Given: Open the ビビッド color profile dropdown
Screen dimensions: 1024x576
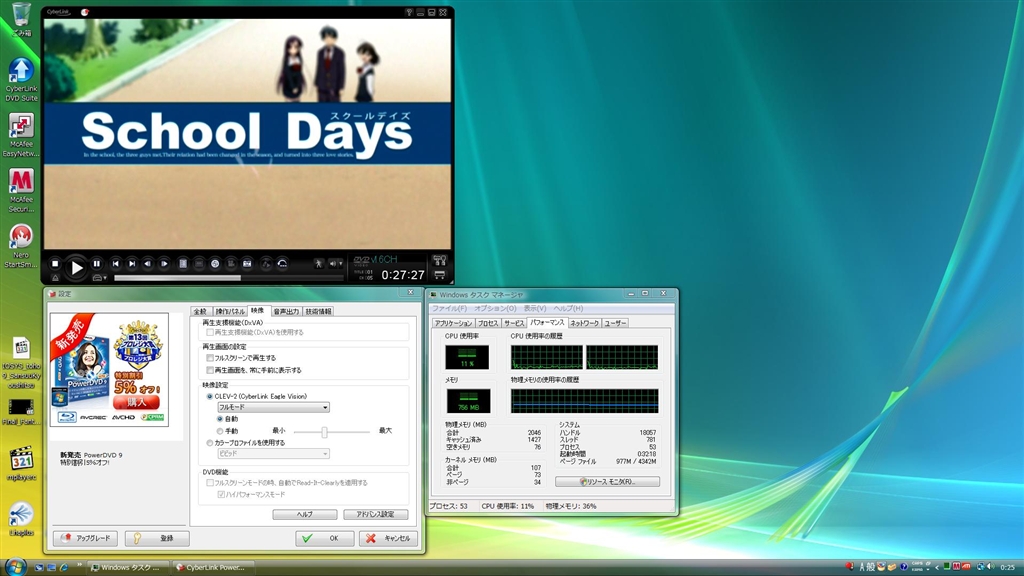Looking at the screenshot, I should click(x=274, y=454).
